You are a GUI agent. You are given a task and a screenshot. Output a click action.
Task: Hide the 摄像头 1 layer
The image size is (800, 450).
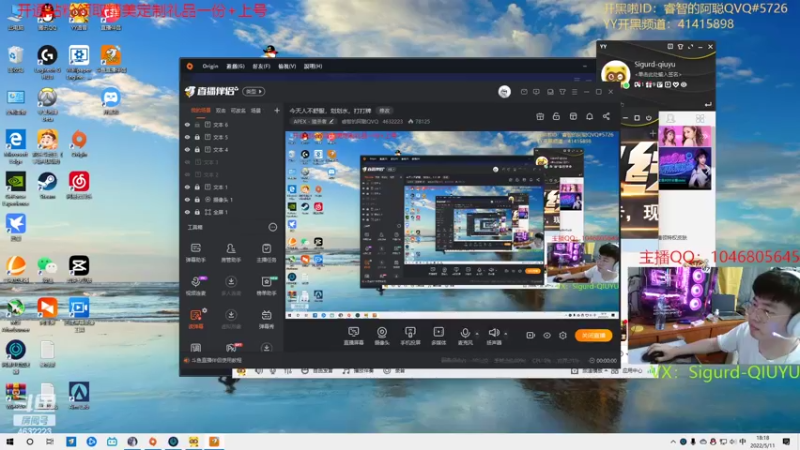coord(187,199)
